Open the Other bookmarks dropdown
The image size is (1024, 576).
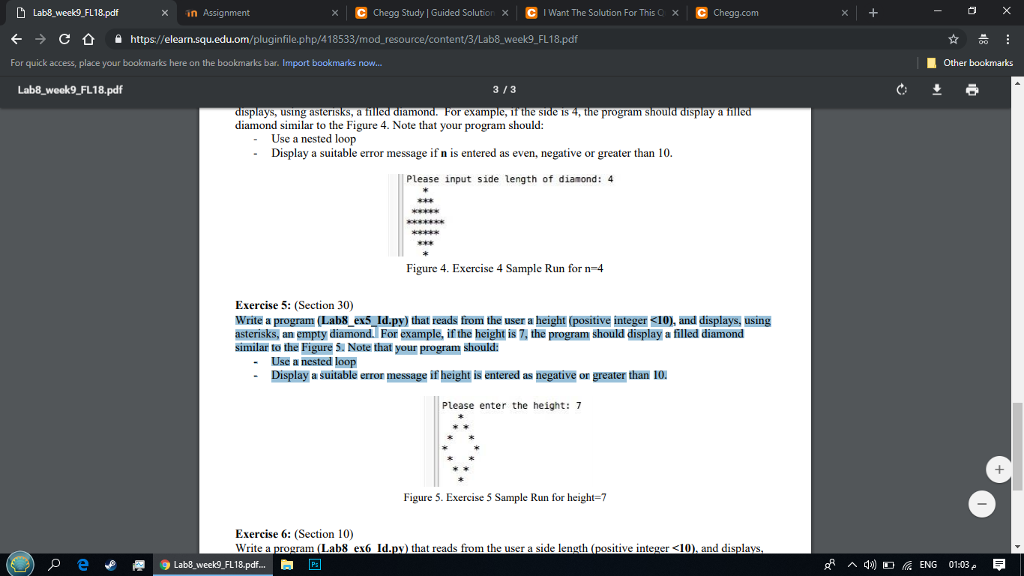coord(975,61)
